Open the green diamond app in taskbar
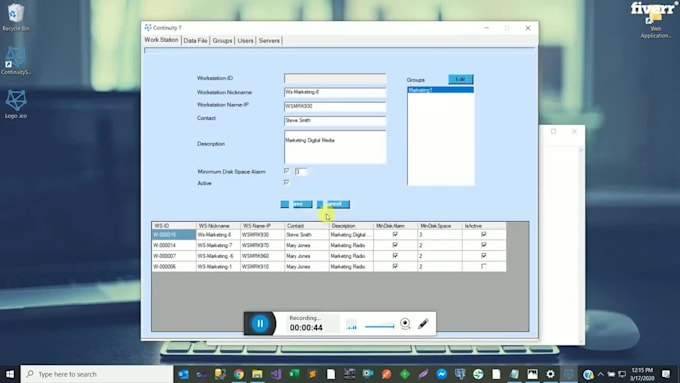 pyautogui.click(x=405, y=374)
